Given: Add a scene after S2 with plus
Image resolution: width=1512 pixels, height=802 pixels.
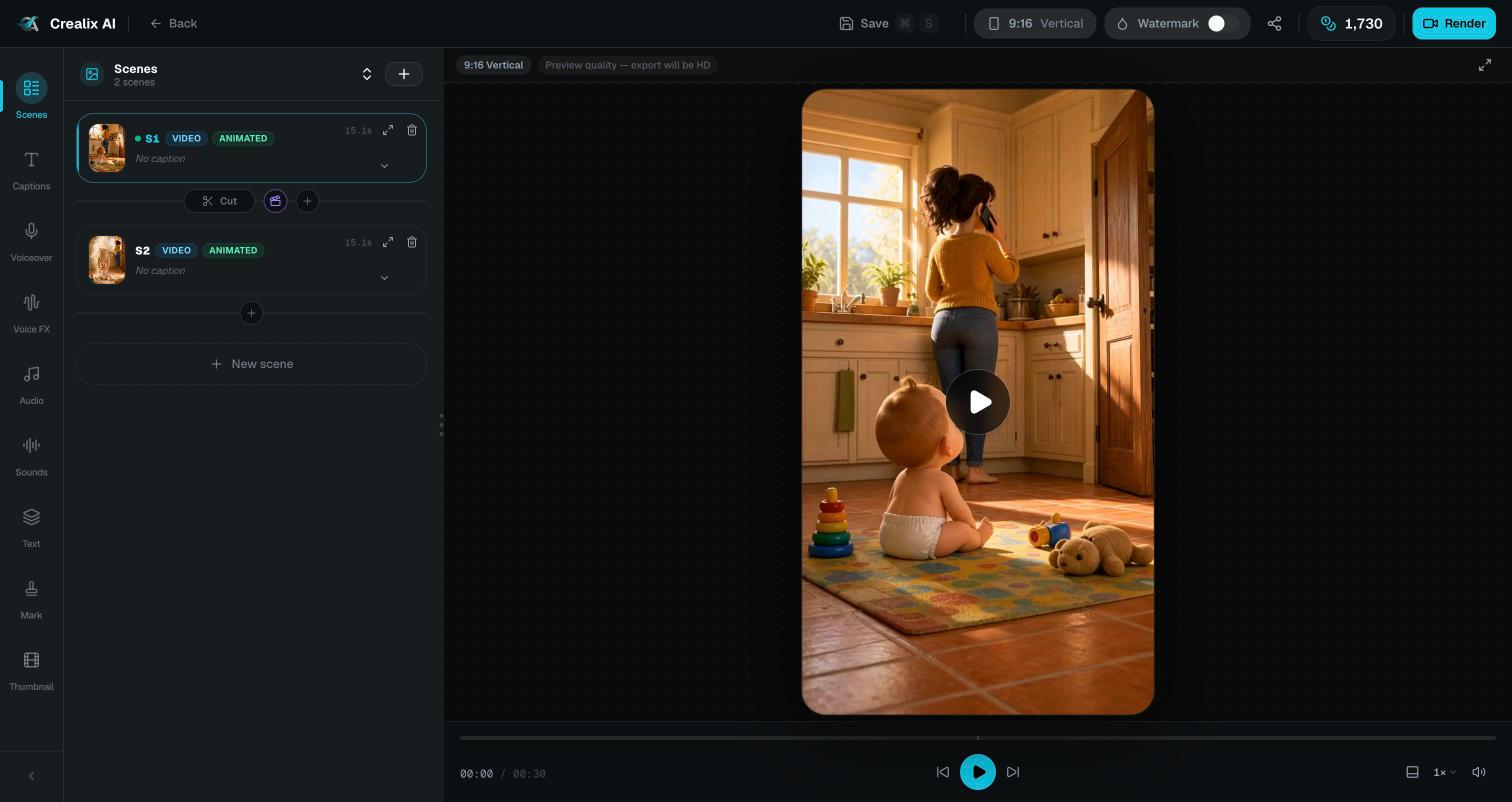Looking at the screenshot, I should point(251,313).
